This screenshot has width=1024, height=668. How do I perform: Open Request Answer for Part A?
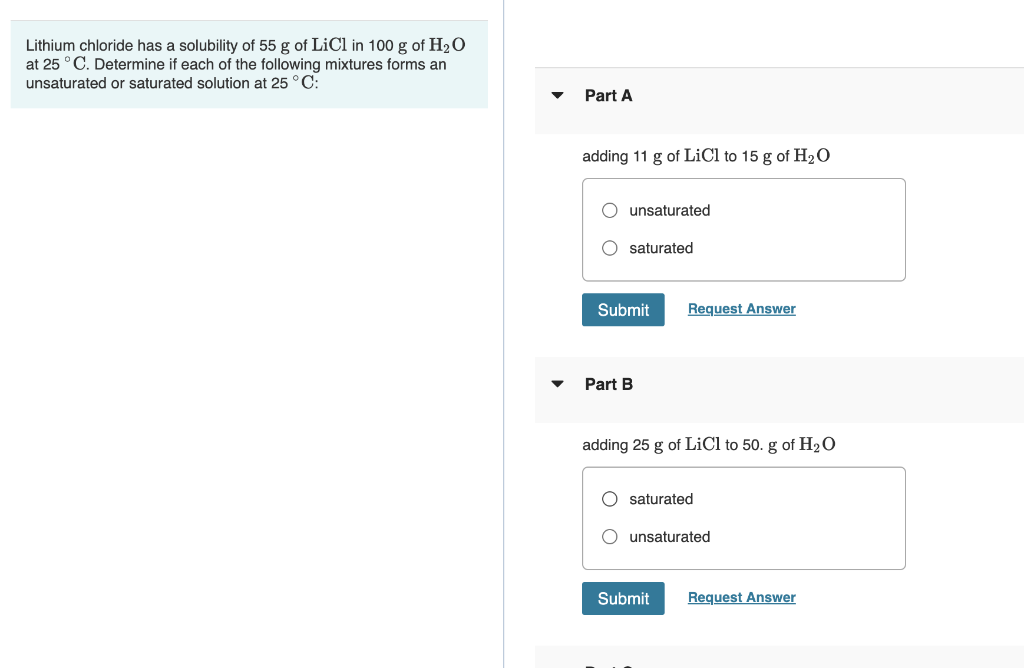tap(741, 308)
